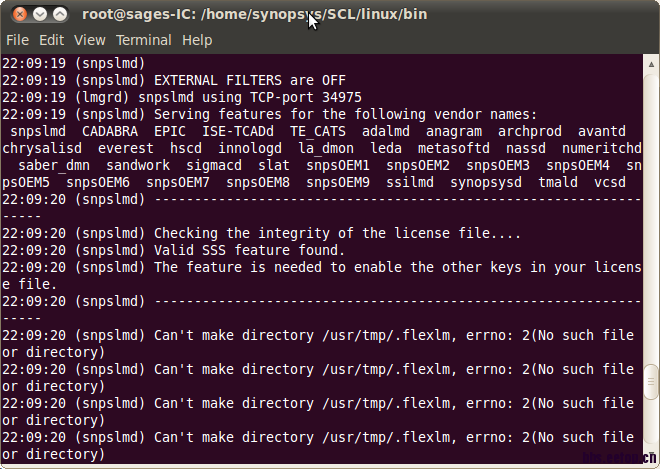Click the scrollbar track above the thumb
The image size is (660, 469).
click(651, 200)
